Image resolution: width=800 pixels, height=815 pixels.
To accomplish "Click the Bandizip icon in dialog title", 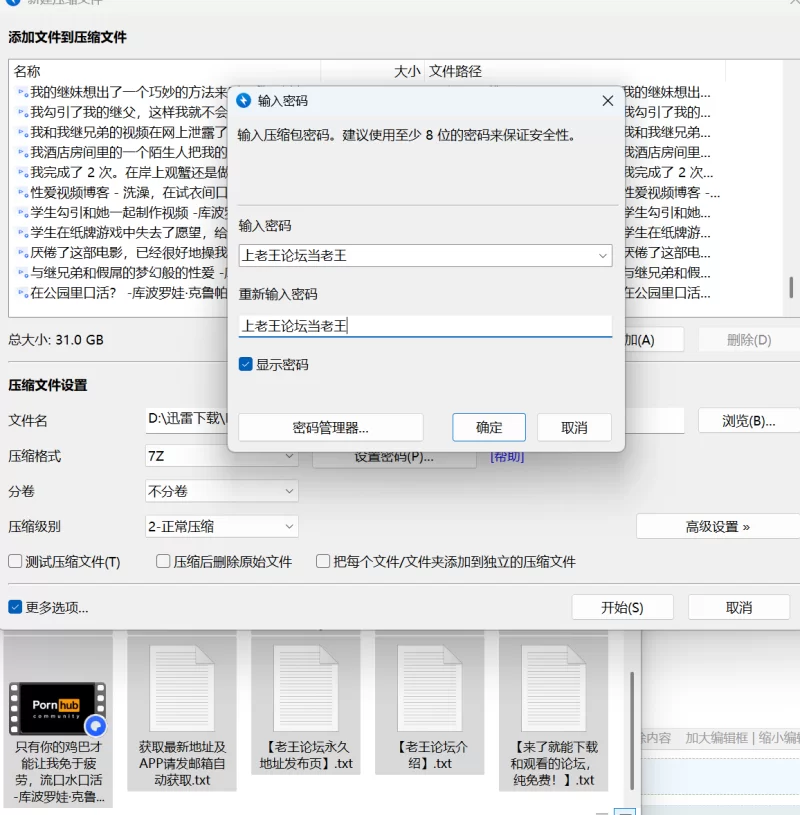I will tap(243, 101).
